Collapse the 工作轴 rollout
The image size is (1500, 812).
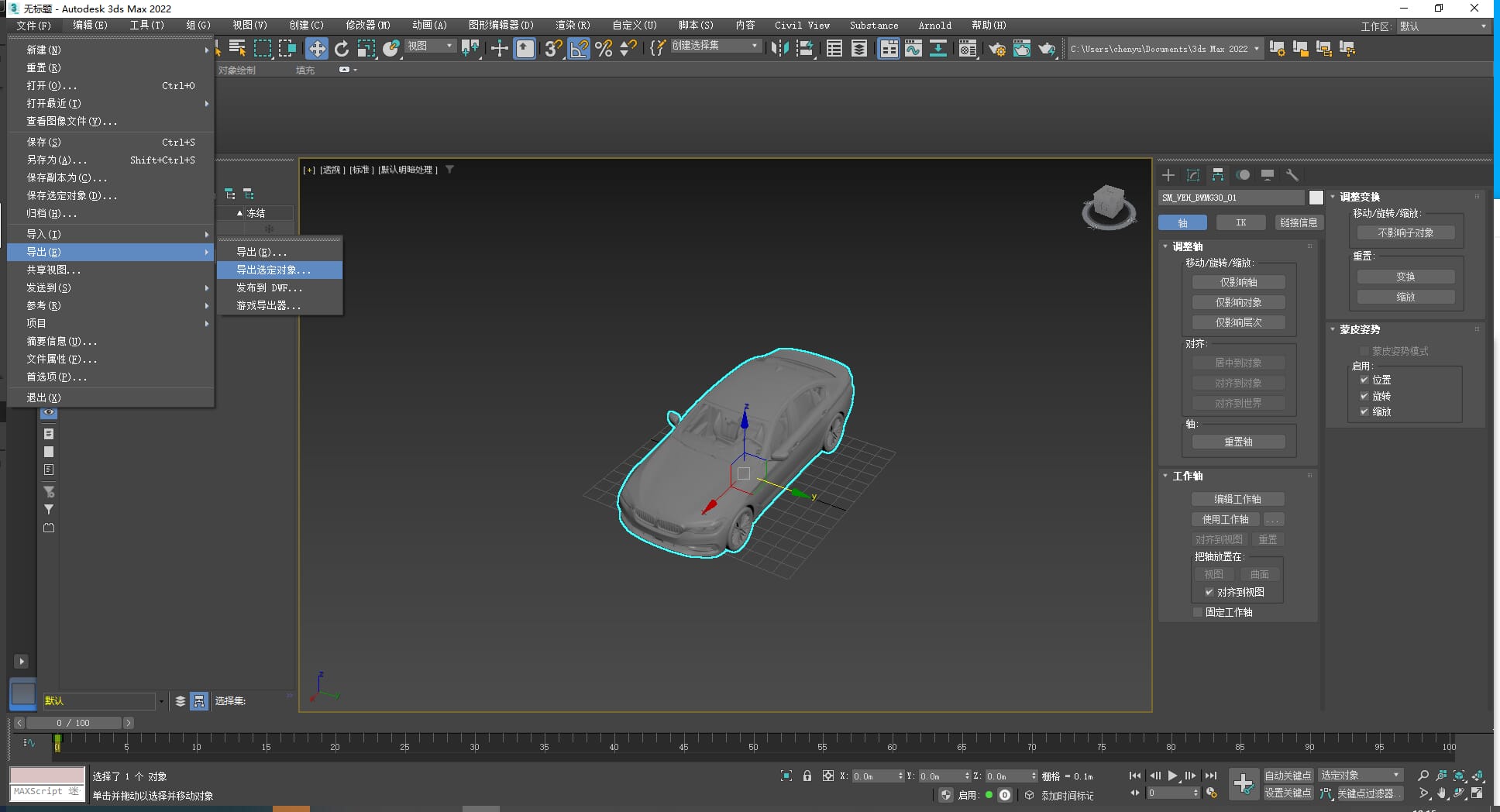(1187, 476)
